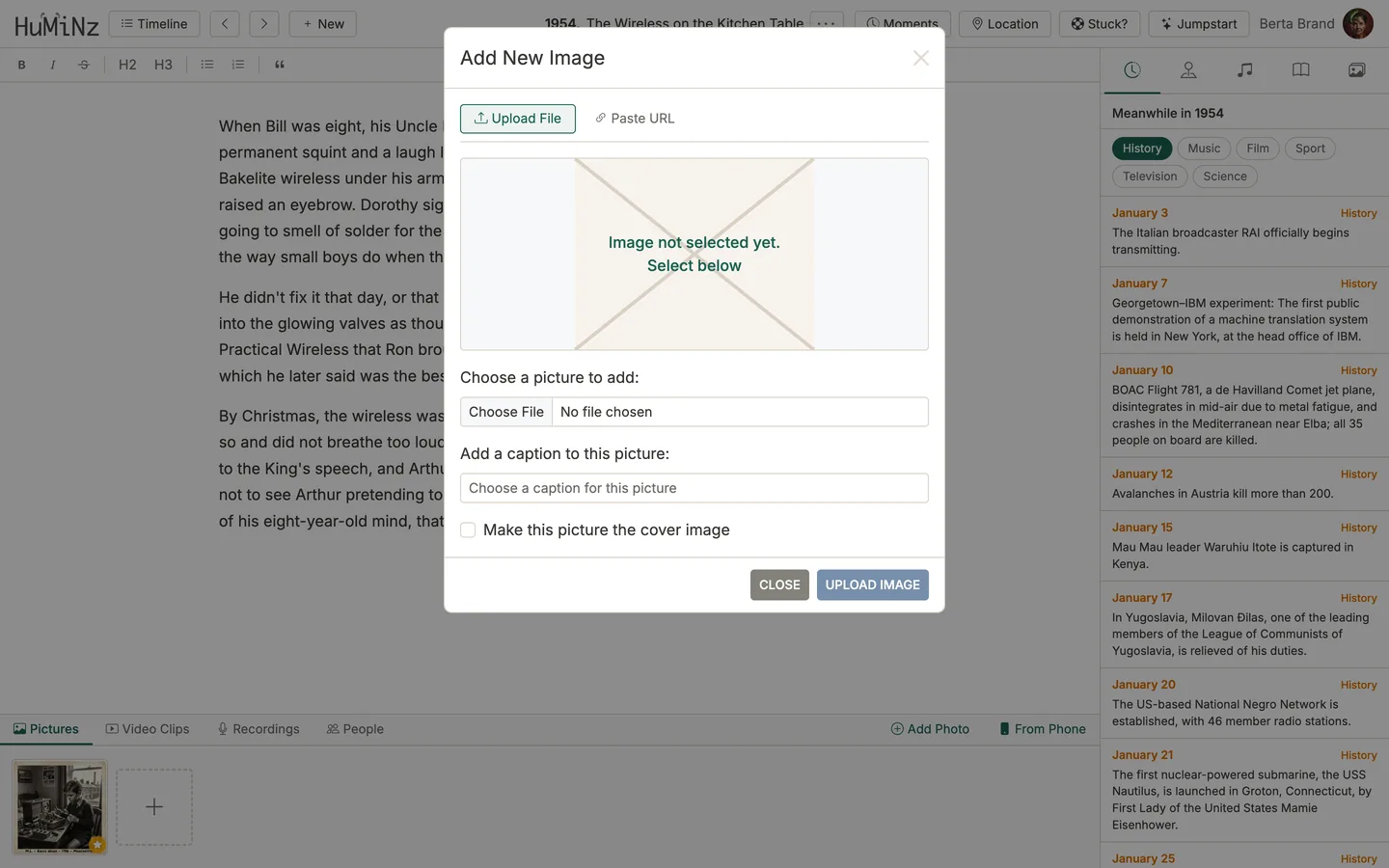
Task: Open the clock history sidebar tab
Action: point(1132,70)
